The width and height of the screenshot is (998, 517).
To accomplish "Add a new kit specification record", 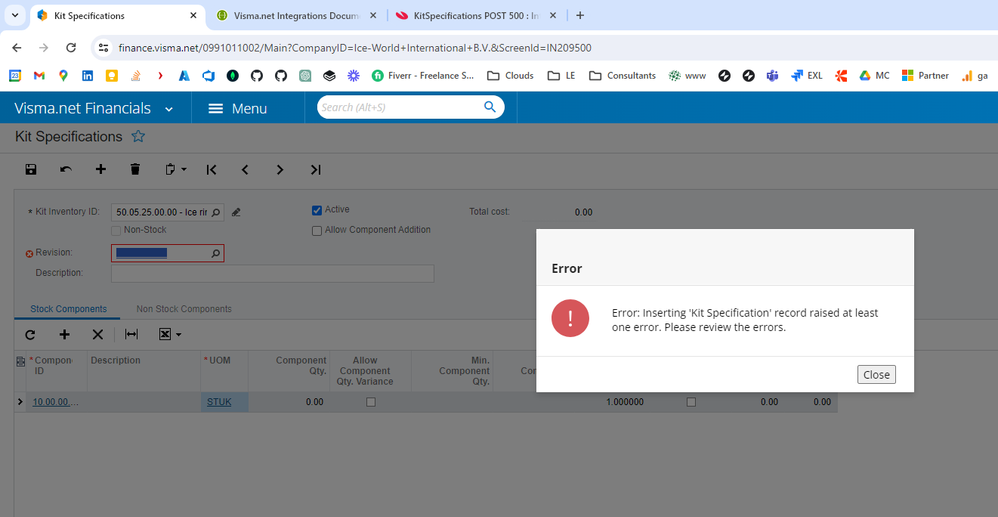I will [x=101, y=169].
